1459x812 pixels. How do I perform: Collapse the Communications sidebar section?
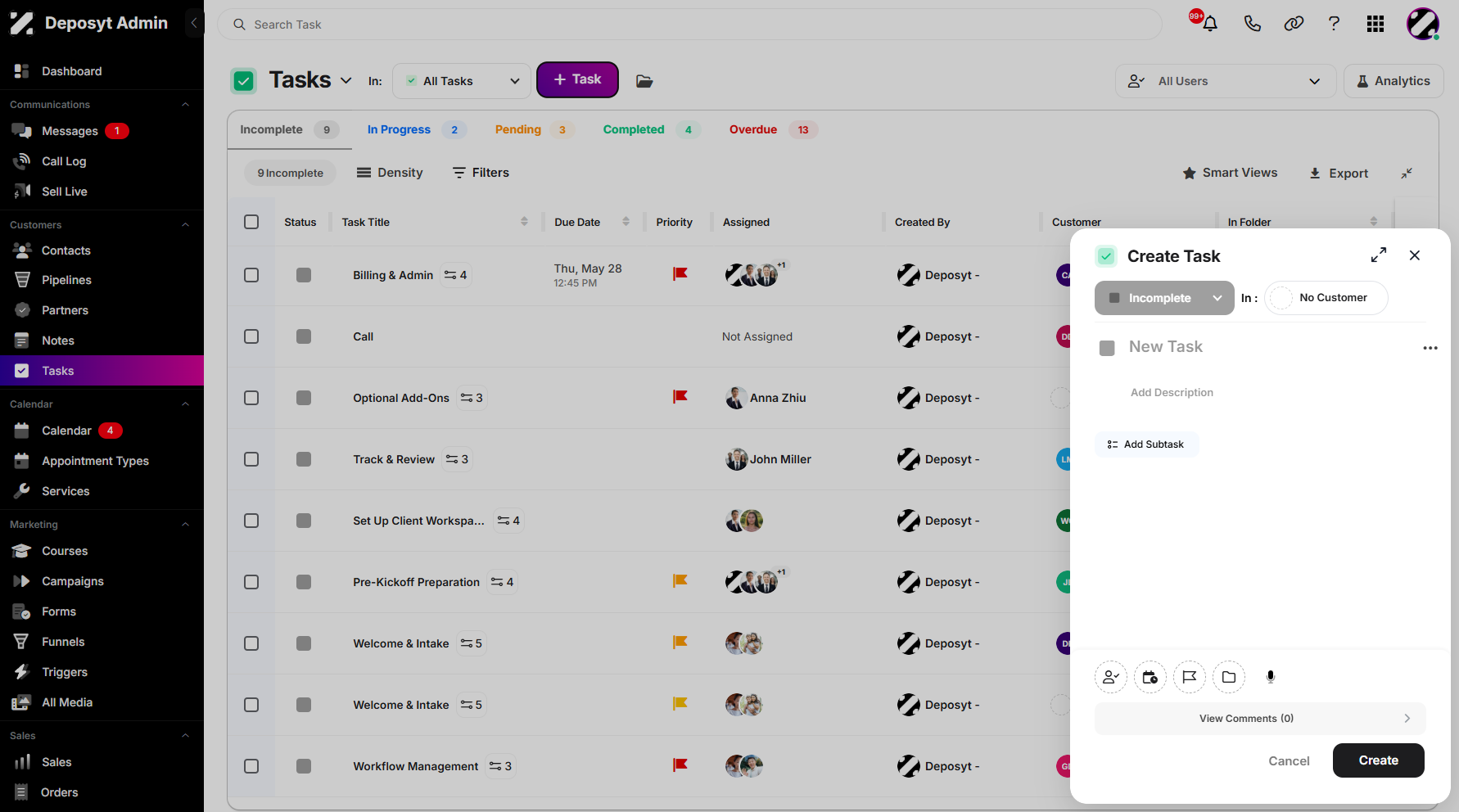coord(185,105)
